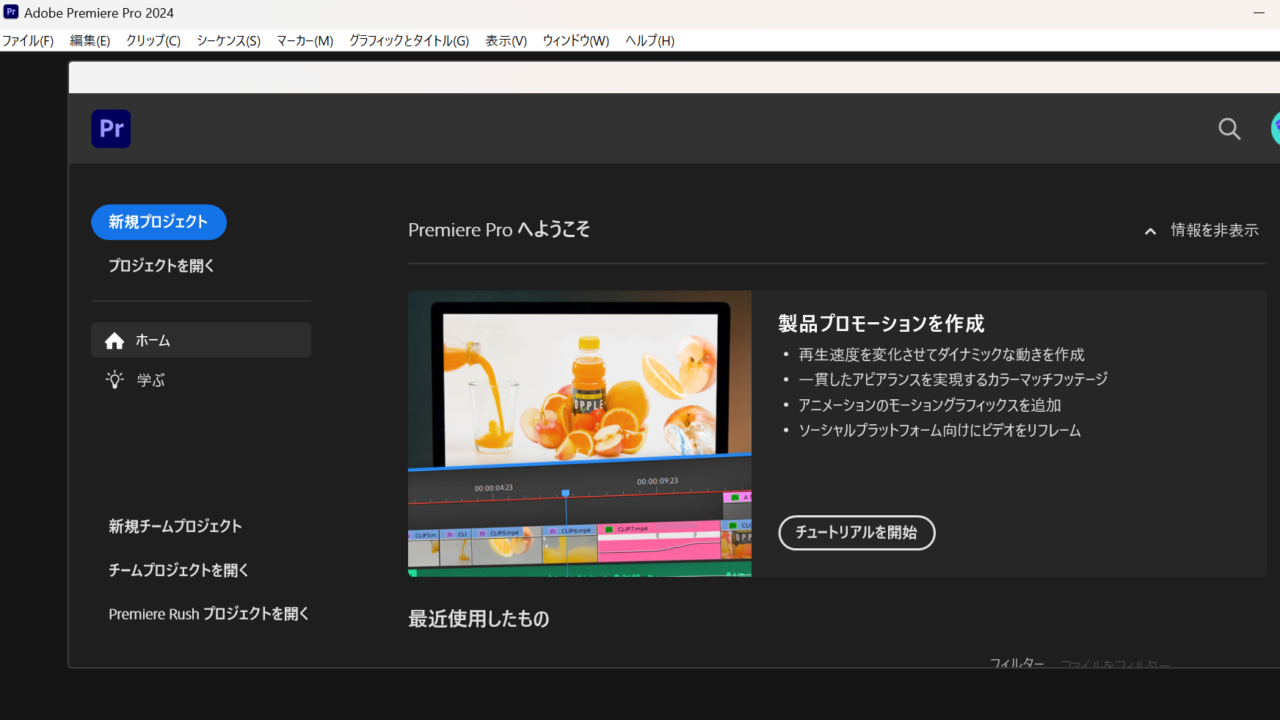Open the グラフィックとタイトル(G) menu

click(408, 41)
